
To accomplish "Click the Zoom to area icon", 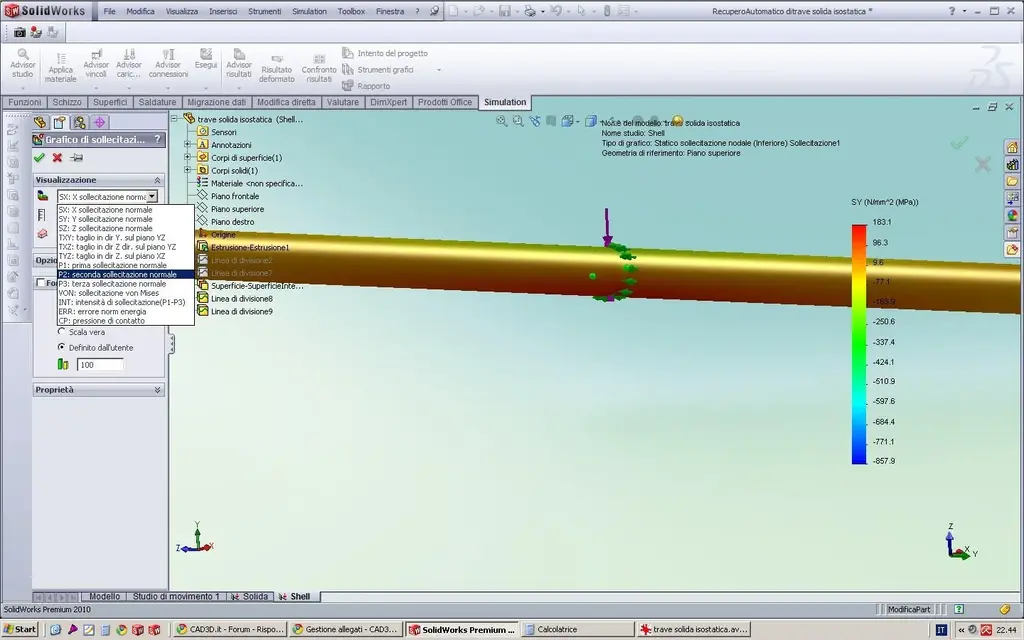I will point(518,121).
